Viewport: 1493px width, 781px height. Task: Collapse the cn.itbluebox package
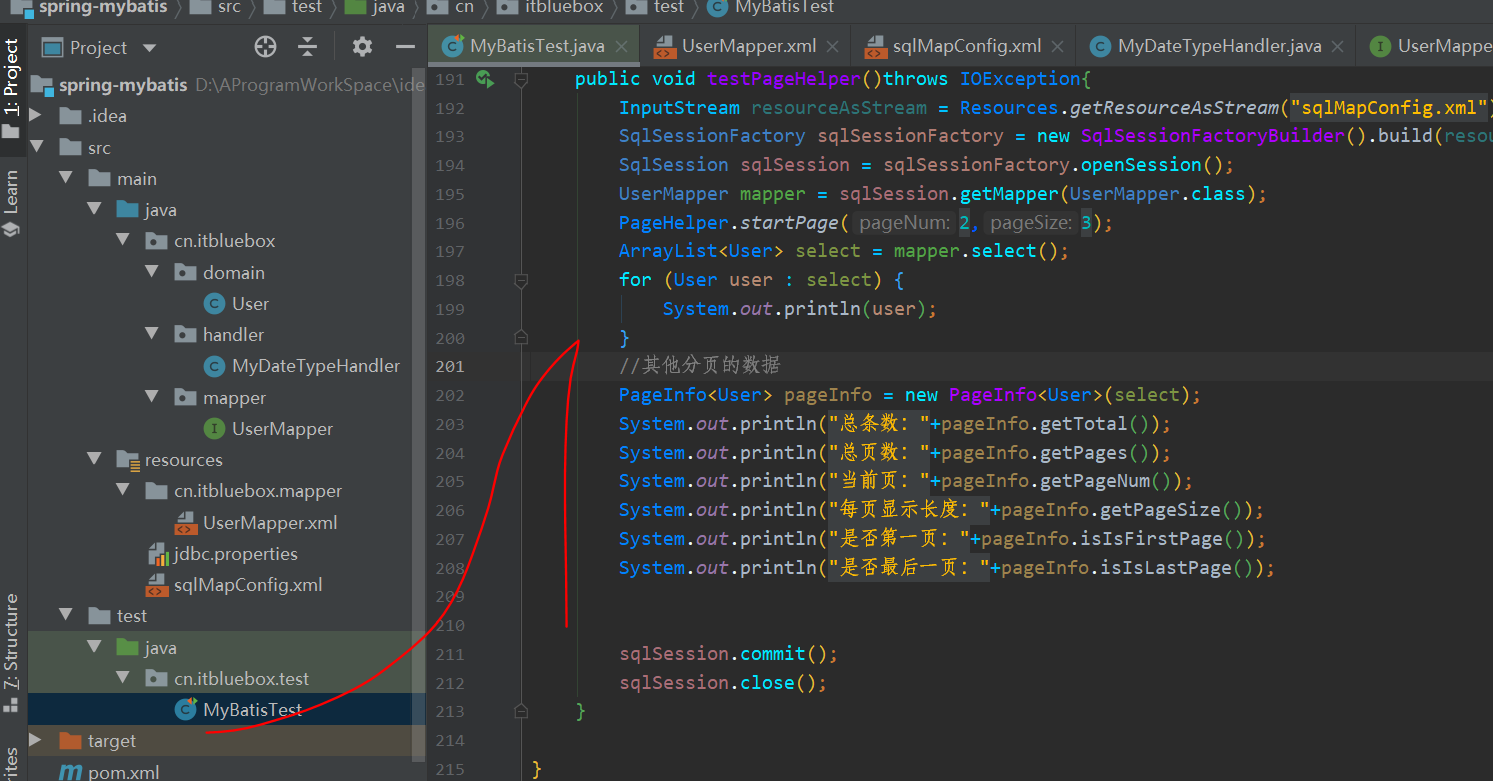point(124,241)
